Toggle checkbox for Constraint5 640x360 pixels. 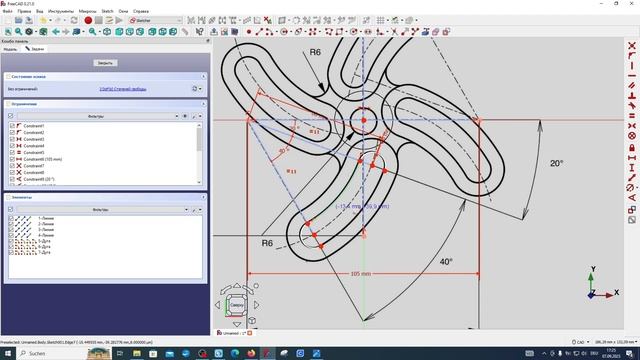click(12, 153)
